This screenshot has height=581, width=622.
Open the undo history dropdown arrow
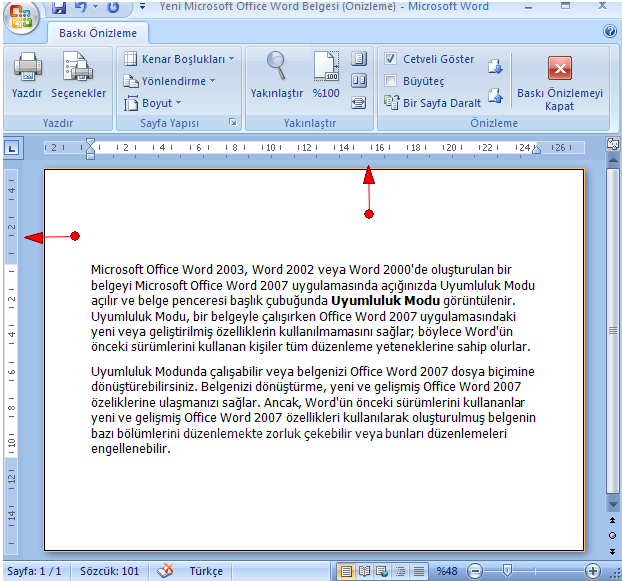click(x=95, y=7)
